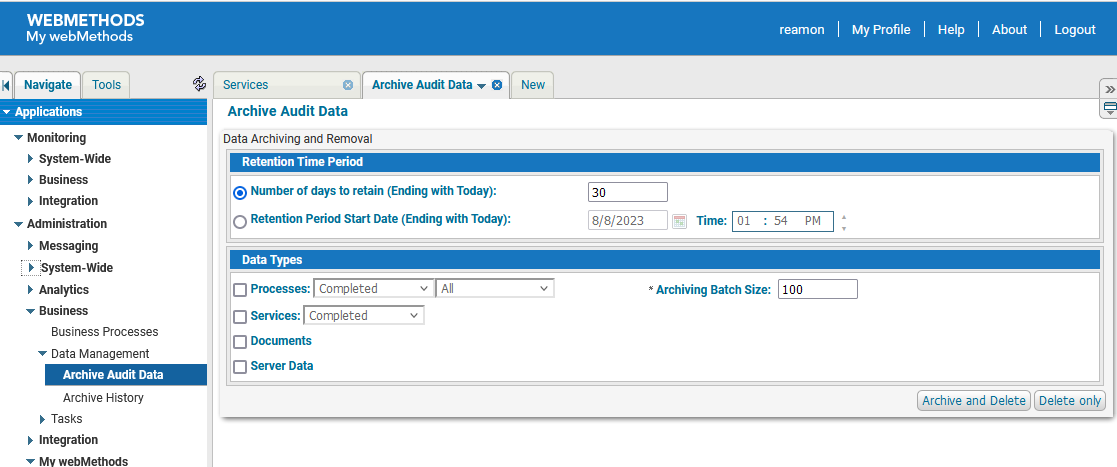Image resolution: width=1117 pixels, height=467 pixels.
Task: Click the Archiving Batch Size field
Action: [x=818, y=289]
